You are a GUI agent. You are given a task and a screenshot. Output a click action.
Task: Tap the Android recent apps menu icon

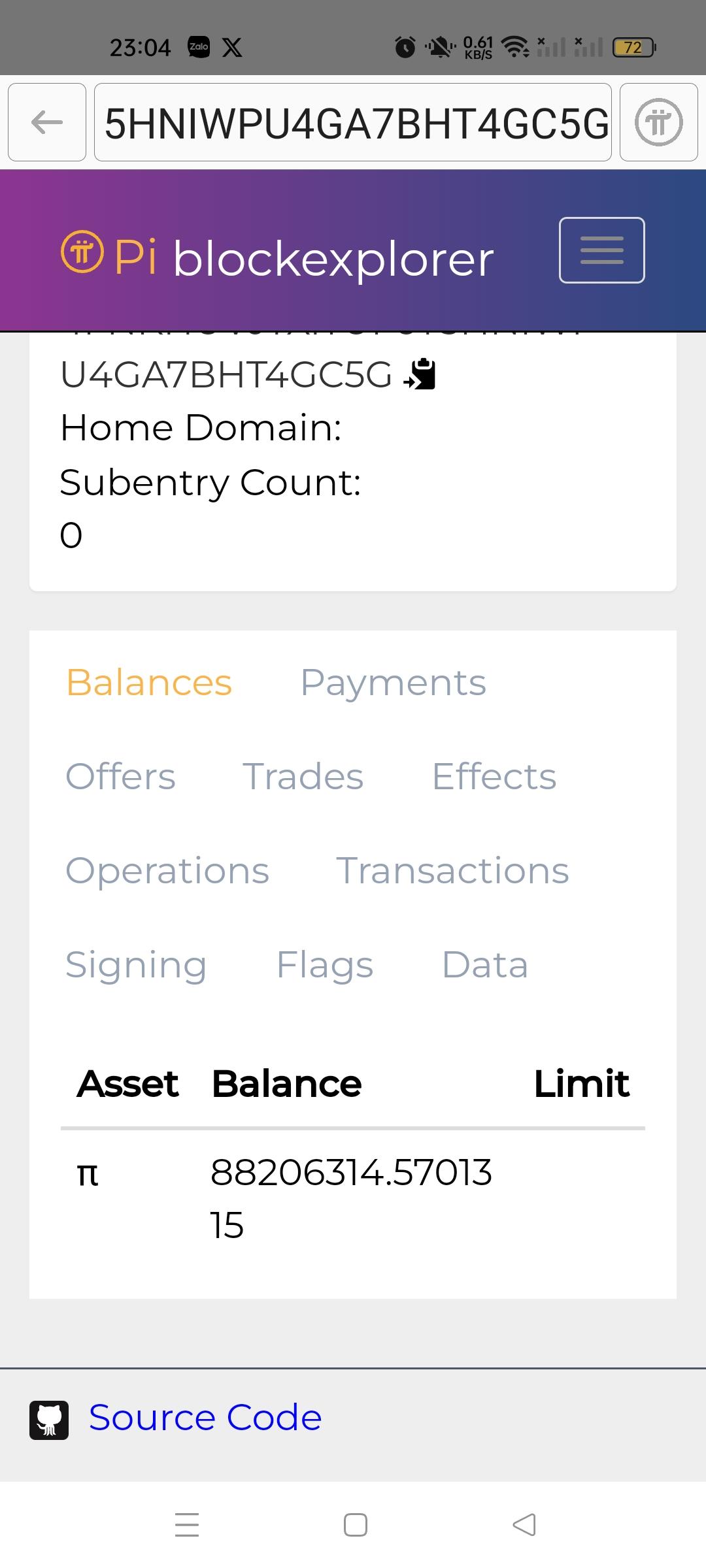187,1524
